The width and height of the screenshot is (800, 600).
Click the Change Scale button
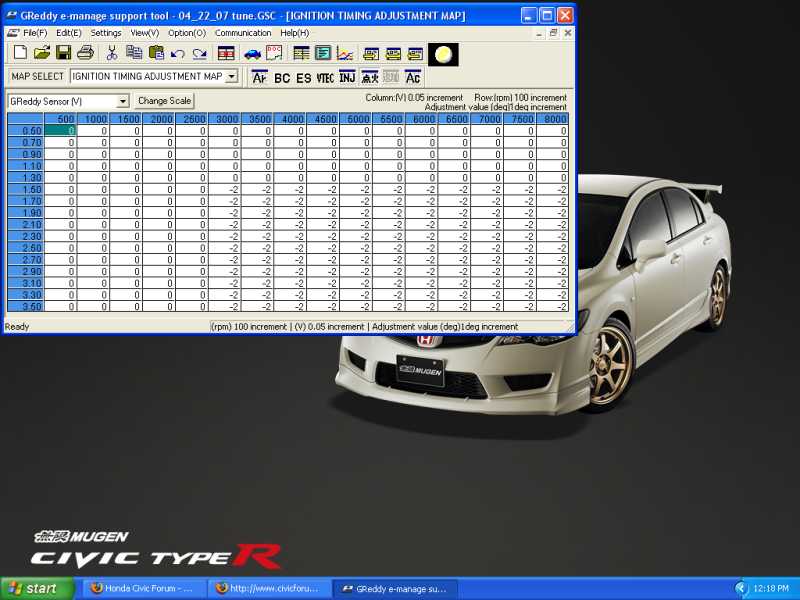coord(164,101)
